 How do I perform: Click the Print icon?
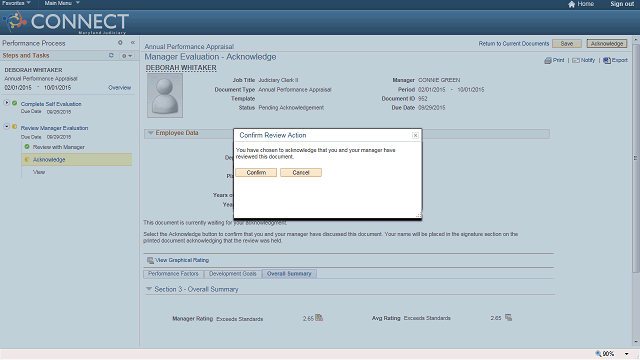coord(548,60)
